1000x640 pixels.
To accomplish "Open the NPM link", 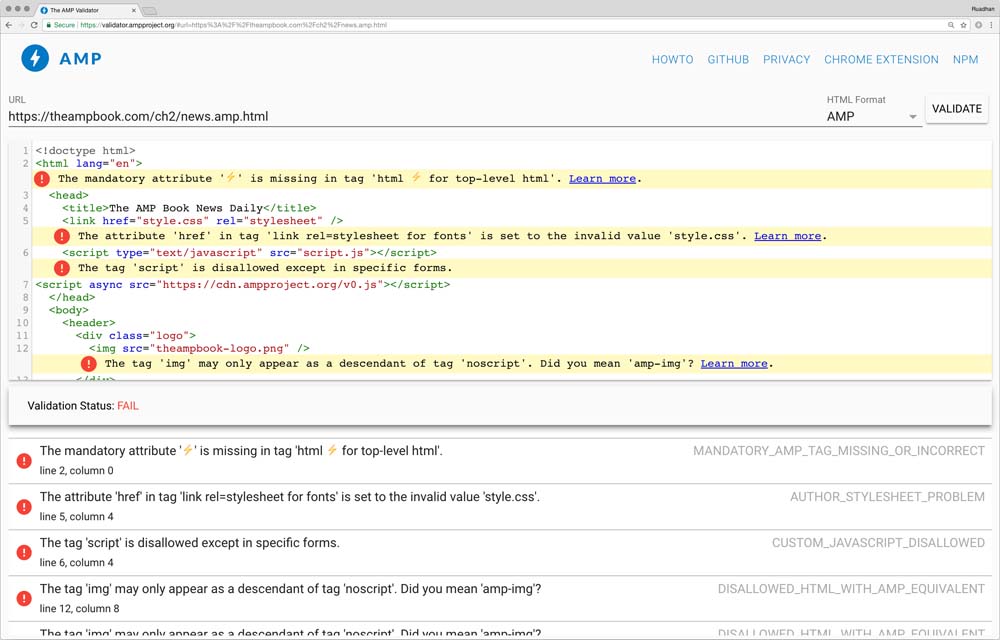I will [965, 59].
